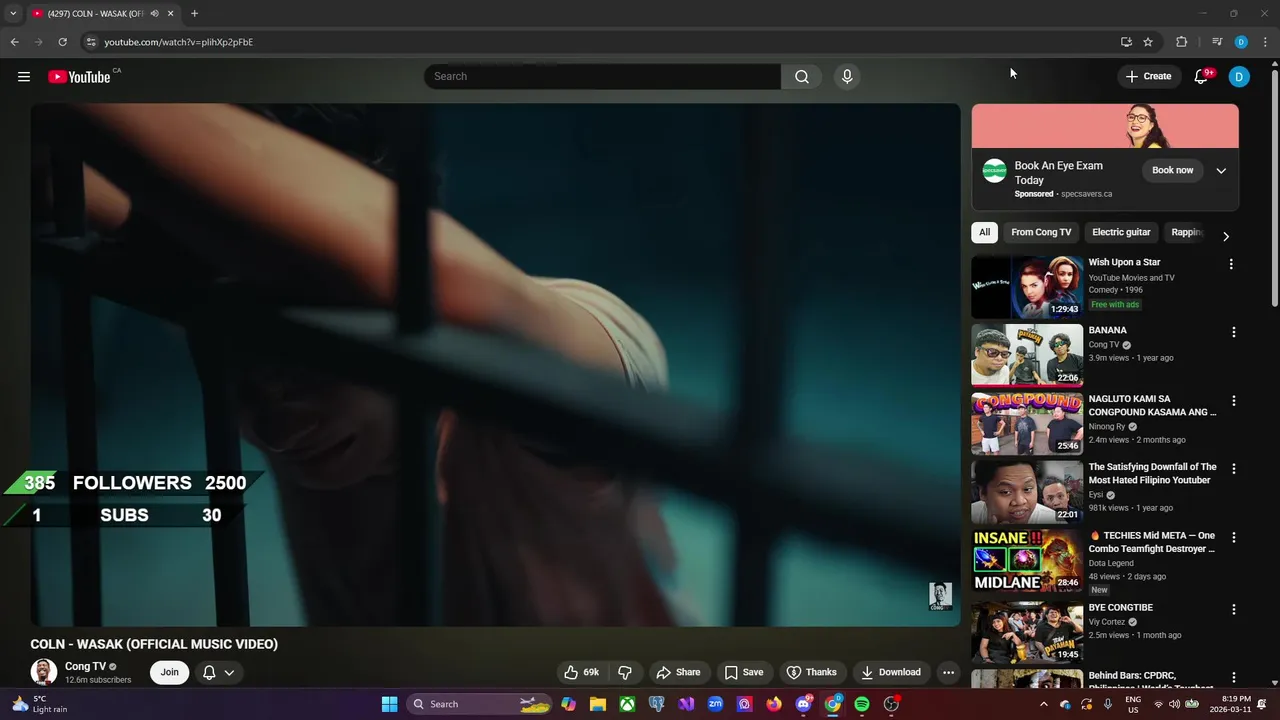Open BANANA video thumbnail
The height and width of the screenshot is (720, 1280).
point(1027,355)
